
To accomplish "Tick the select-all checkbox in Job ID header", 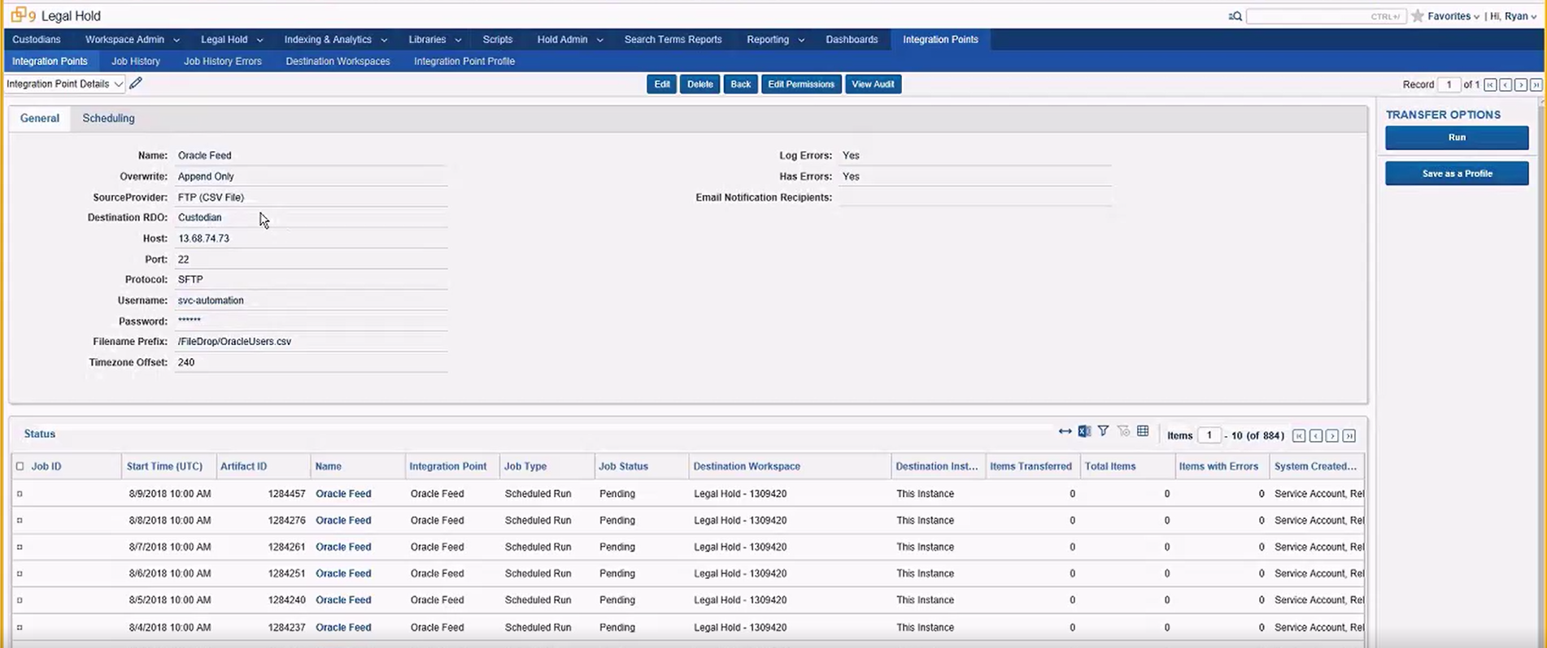I will coord(20,467).
